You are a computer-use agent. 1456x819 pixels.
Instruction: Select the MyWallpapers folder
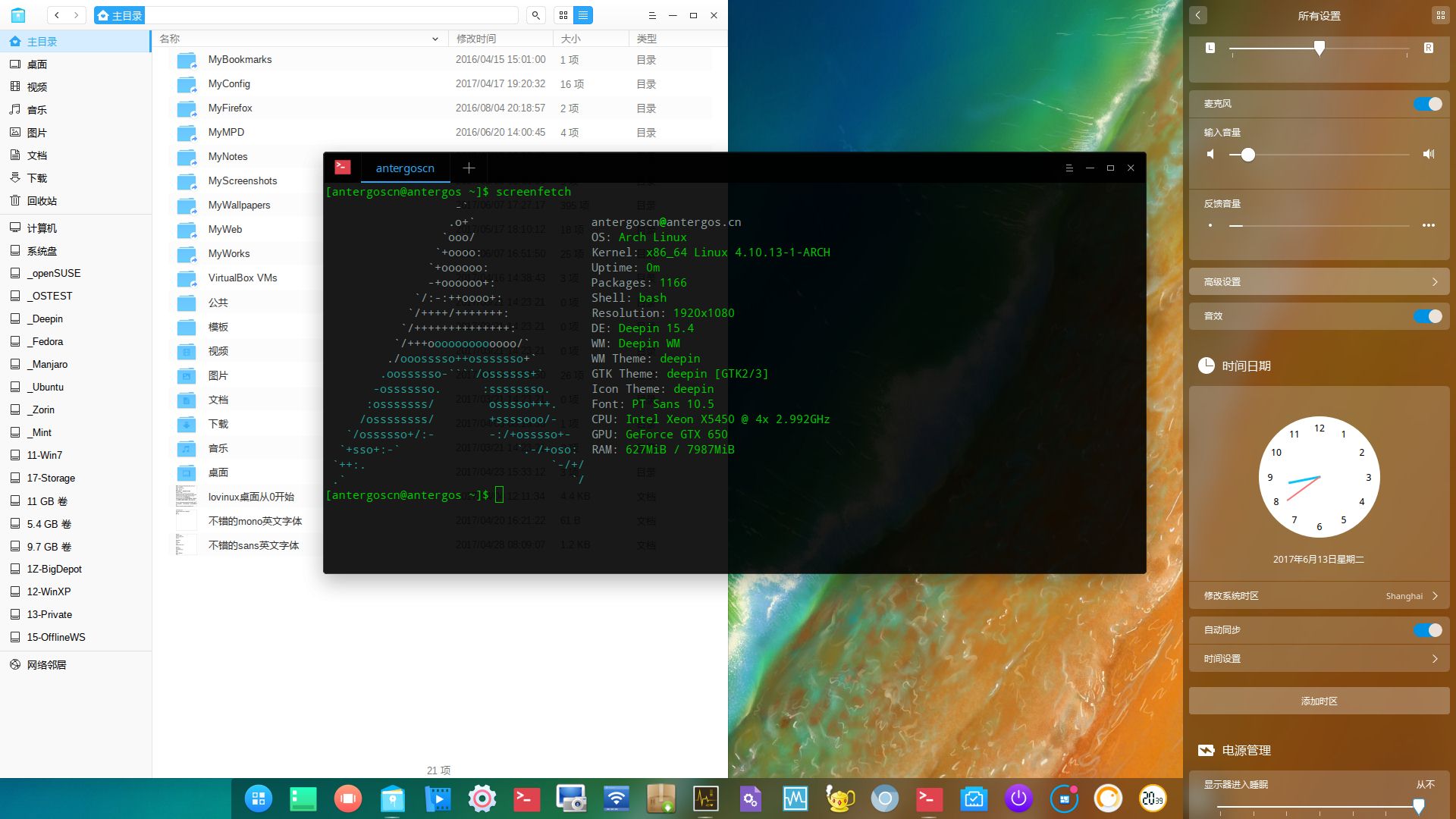[245, 206]
